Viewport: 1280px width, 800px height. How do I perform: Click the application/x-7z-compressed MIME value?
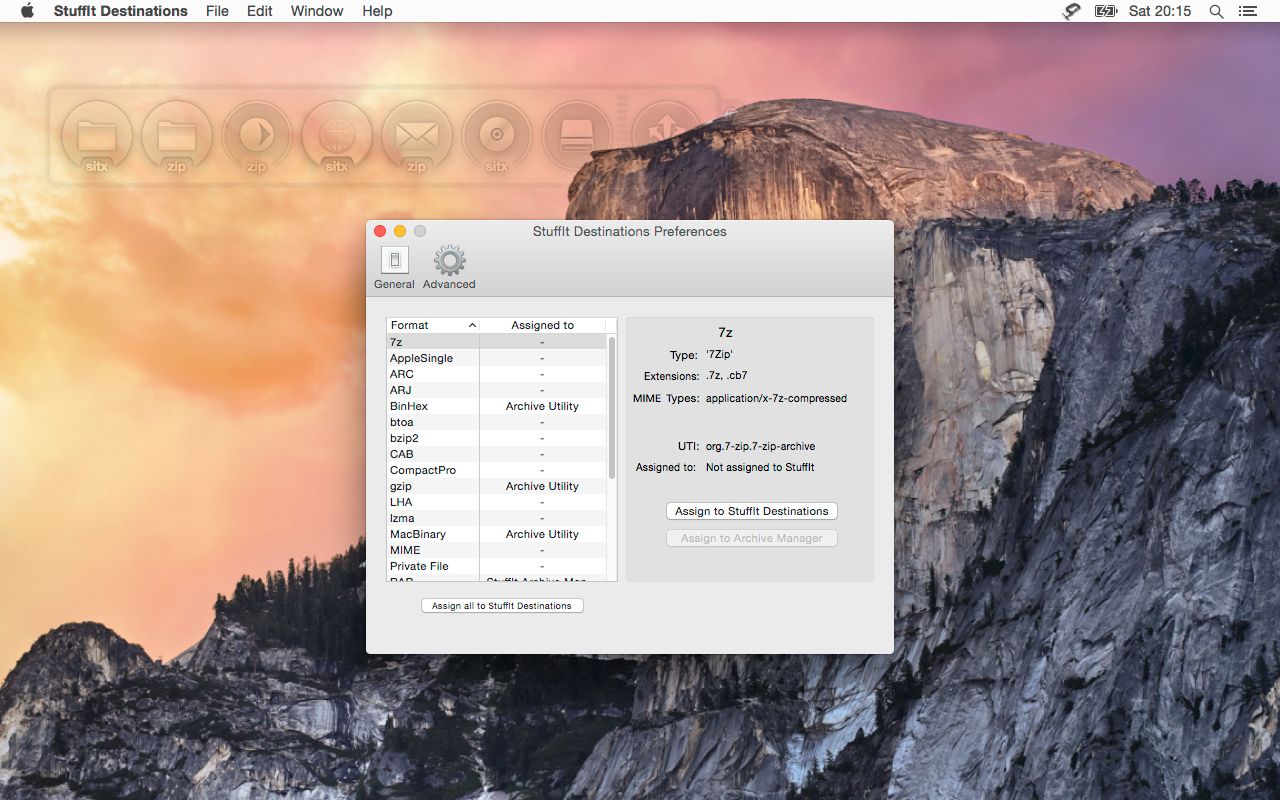(x=776, y=398)
